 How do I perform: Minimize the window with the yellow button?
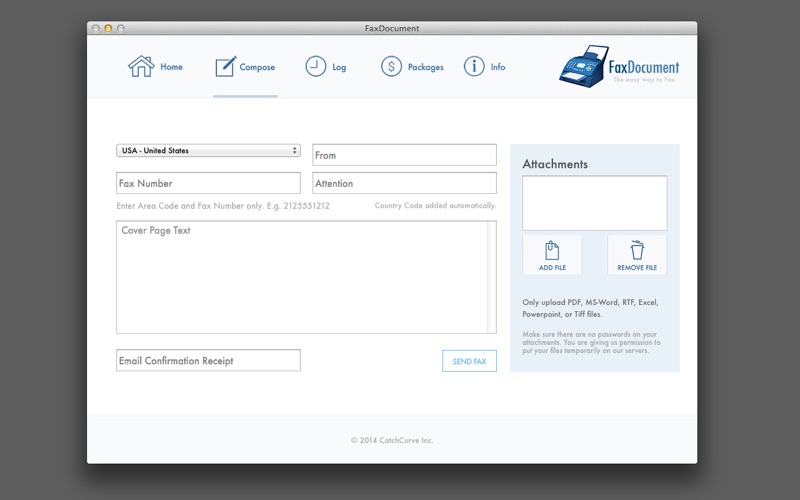point(108,28)
